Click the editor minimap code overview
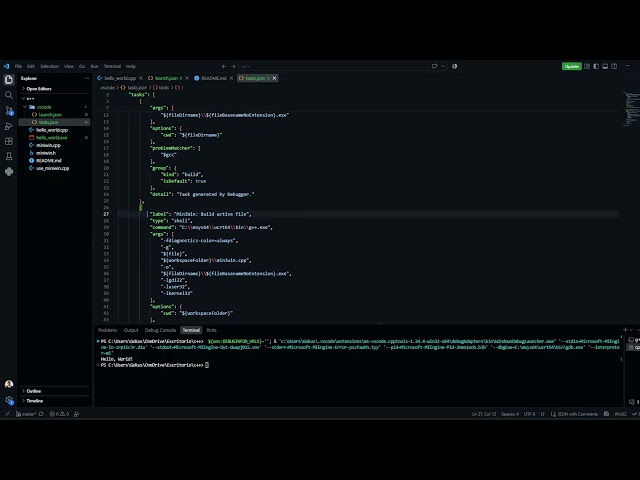The height and width of the screenshot is (480, 640). (x=631, y=109)
